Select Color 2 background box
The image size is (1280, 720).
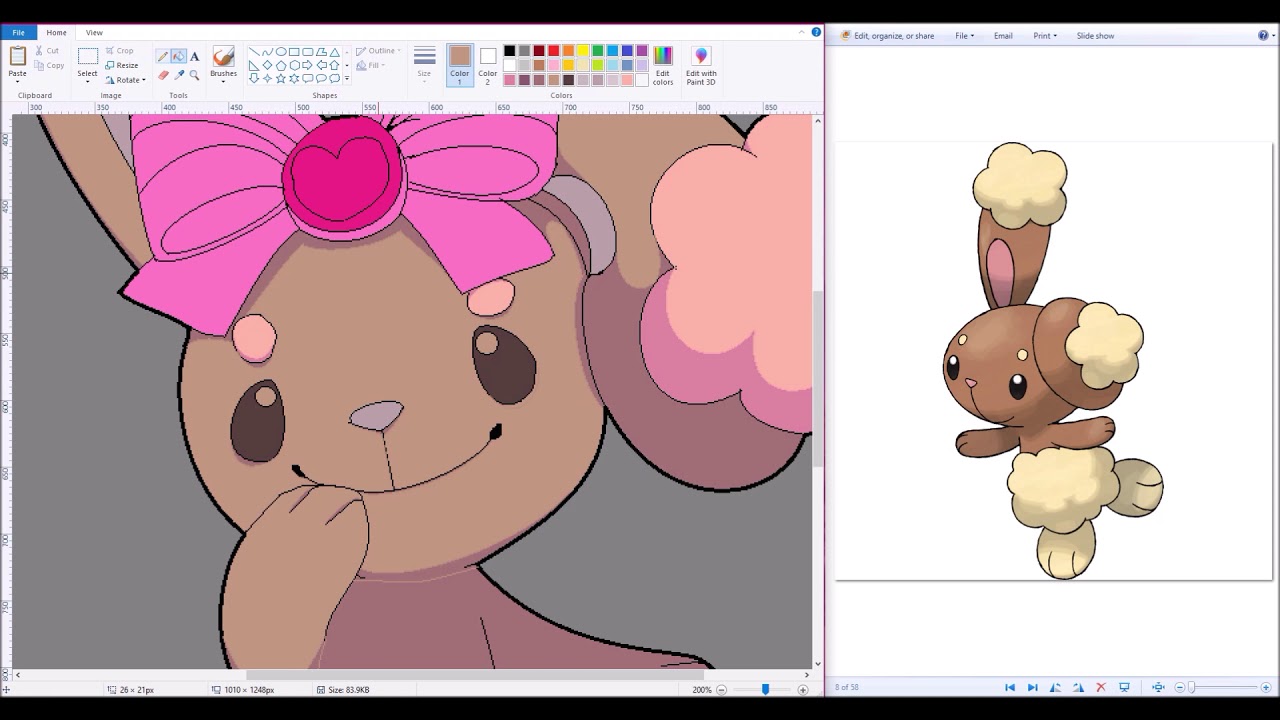coord(488,65)
